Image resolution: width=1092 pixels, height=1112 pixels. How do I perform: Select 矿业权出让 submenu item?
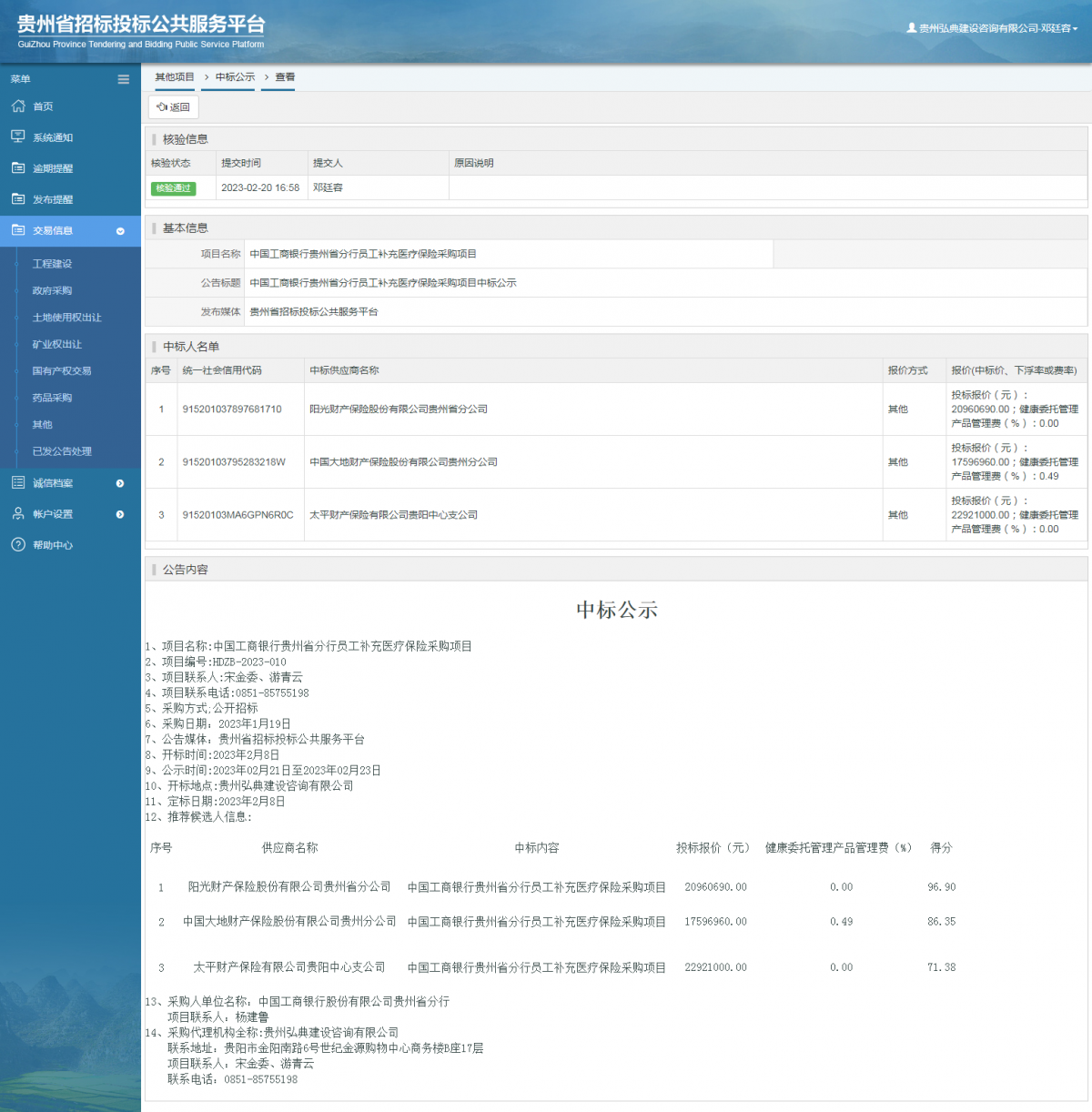(57, 344)
